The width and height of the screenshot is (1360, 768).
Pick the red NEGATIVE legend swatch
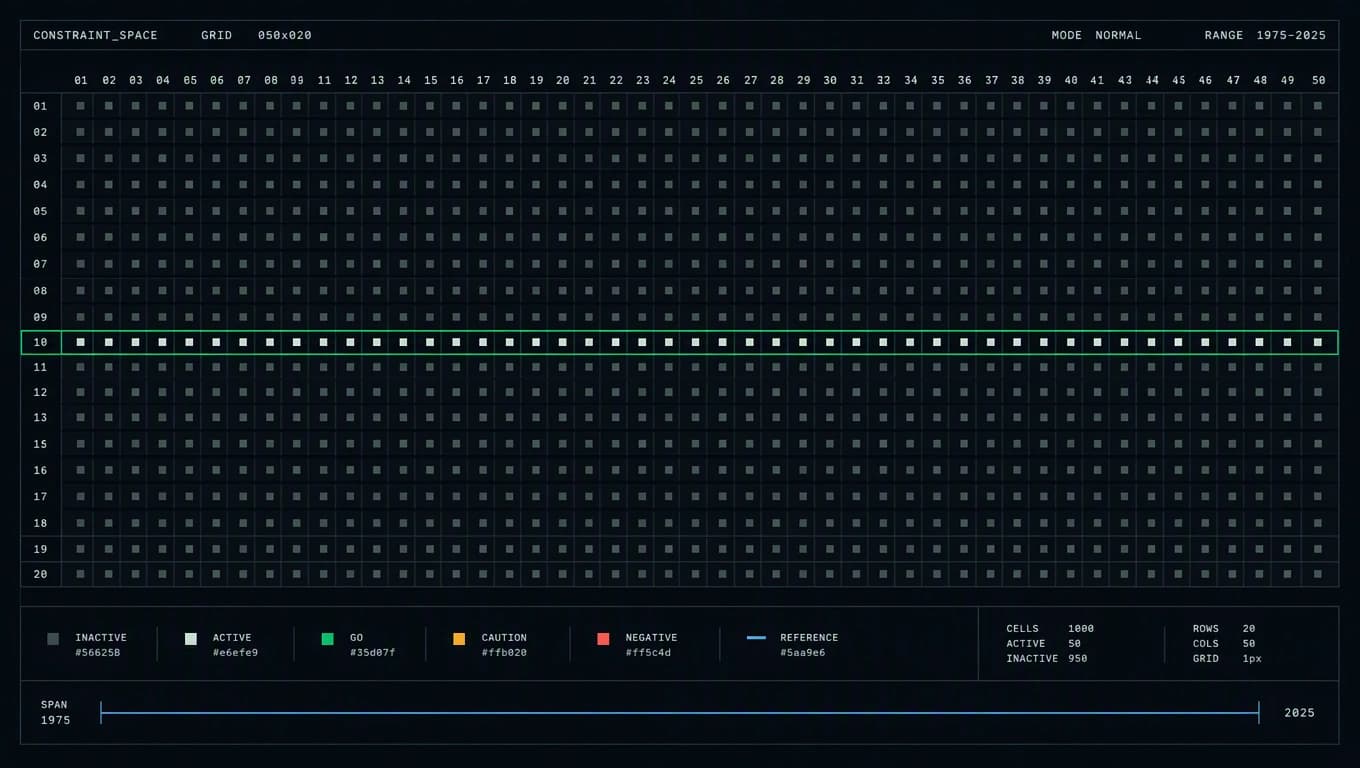click(x=603, y=639)
